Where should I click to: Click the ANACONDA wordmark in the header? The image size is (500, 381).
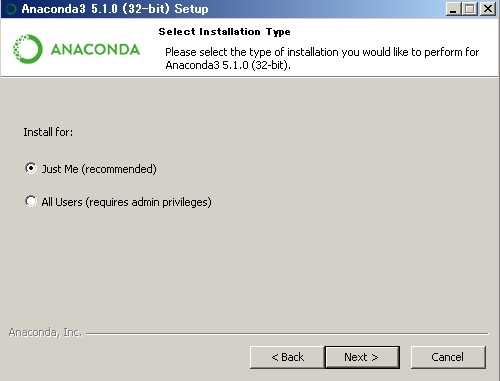click(95, 49)
